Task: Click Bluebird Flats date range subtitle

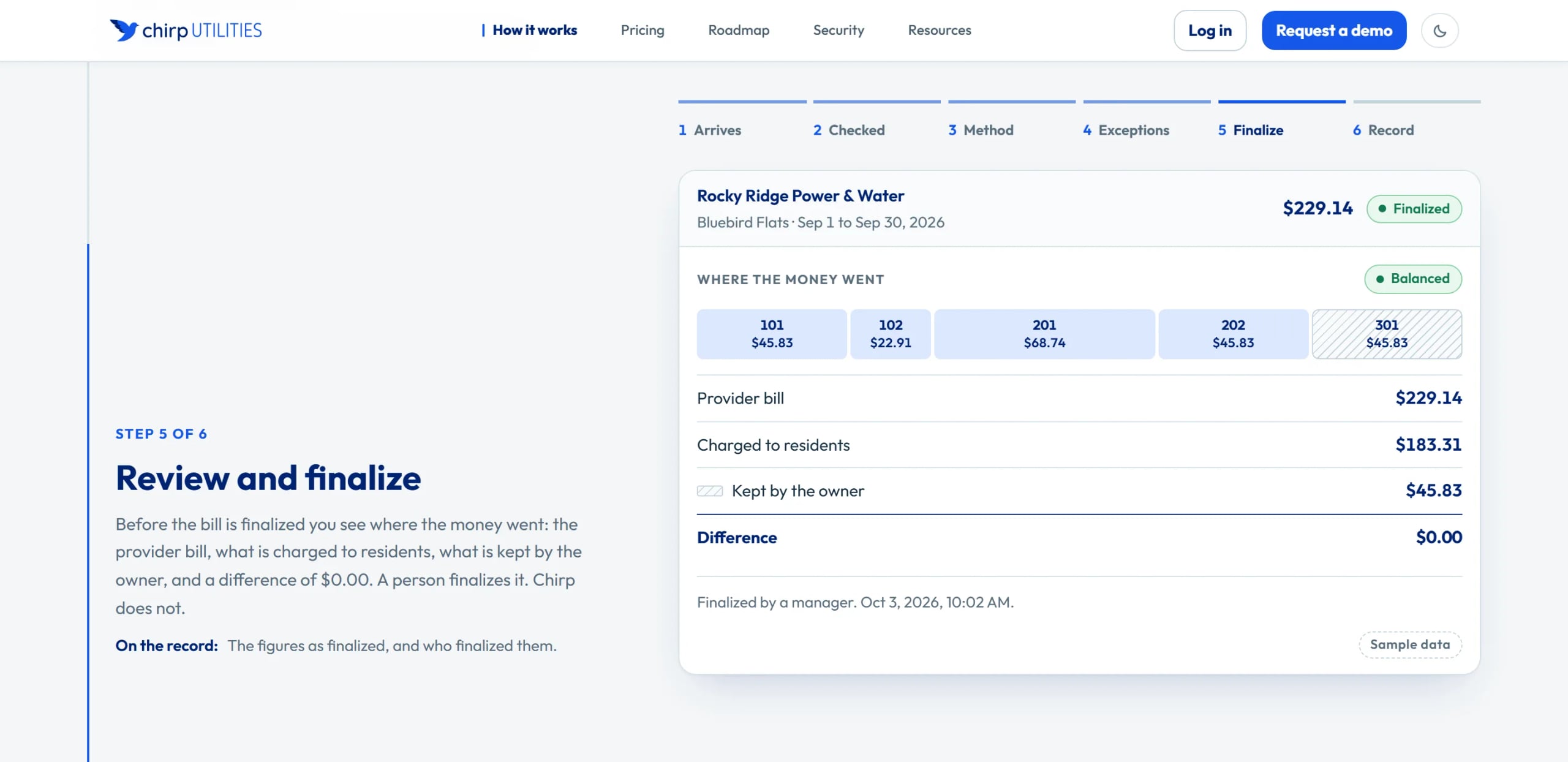Action: tap(820, 222)
